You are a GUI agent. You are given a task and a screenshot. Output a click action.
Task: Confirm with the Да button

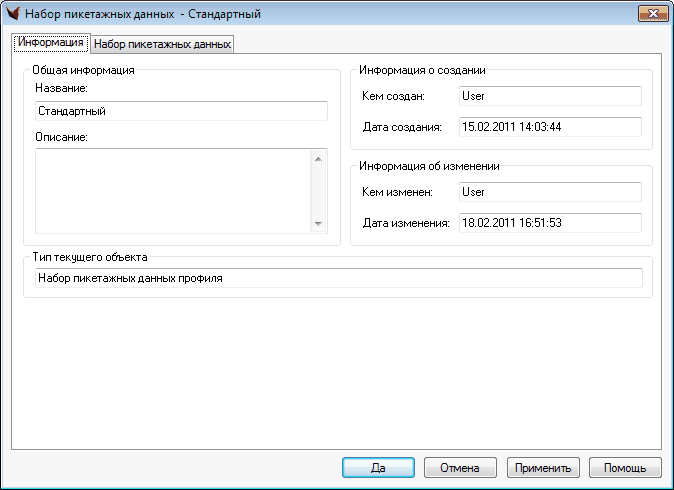click(378, 467)
